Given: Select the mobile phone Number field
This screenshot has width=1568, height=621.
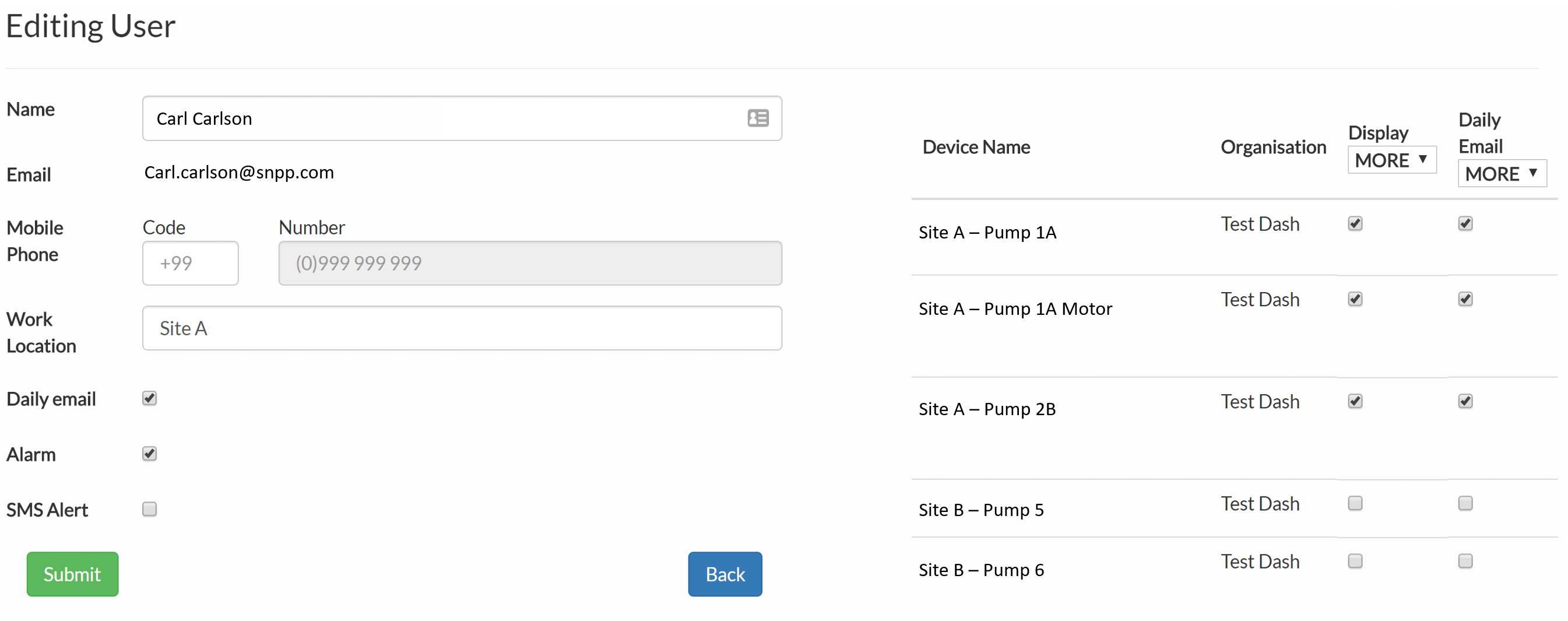Looking at the screenshot, I should tap(530, 263).
